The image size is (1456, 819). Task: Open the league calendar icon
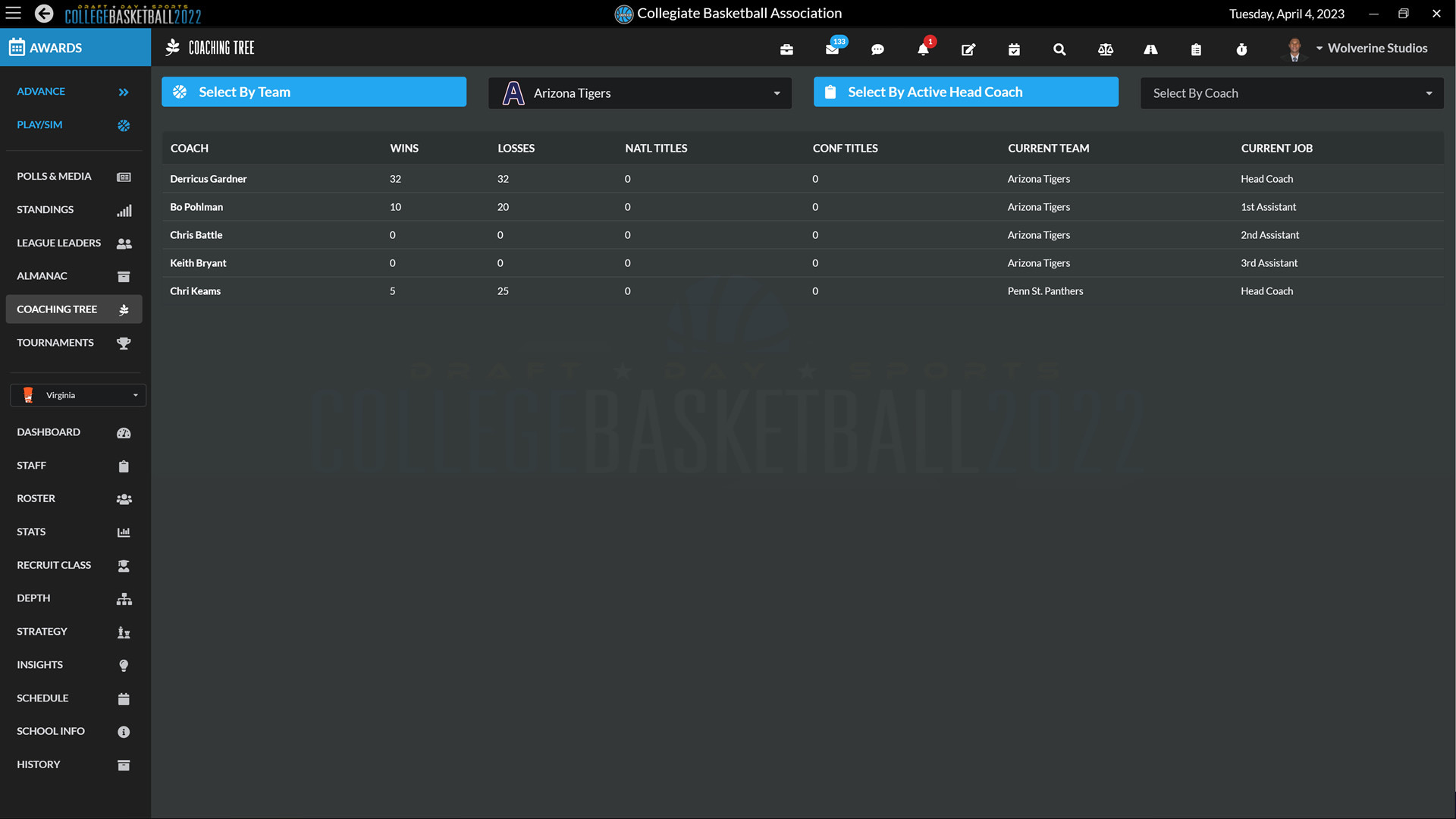click(x=1014, y=49)
